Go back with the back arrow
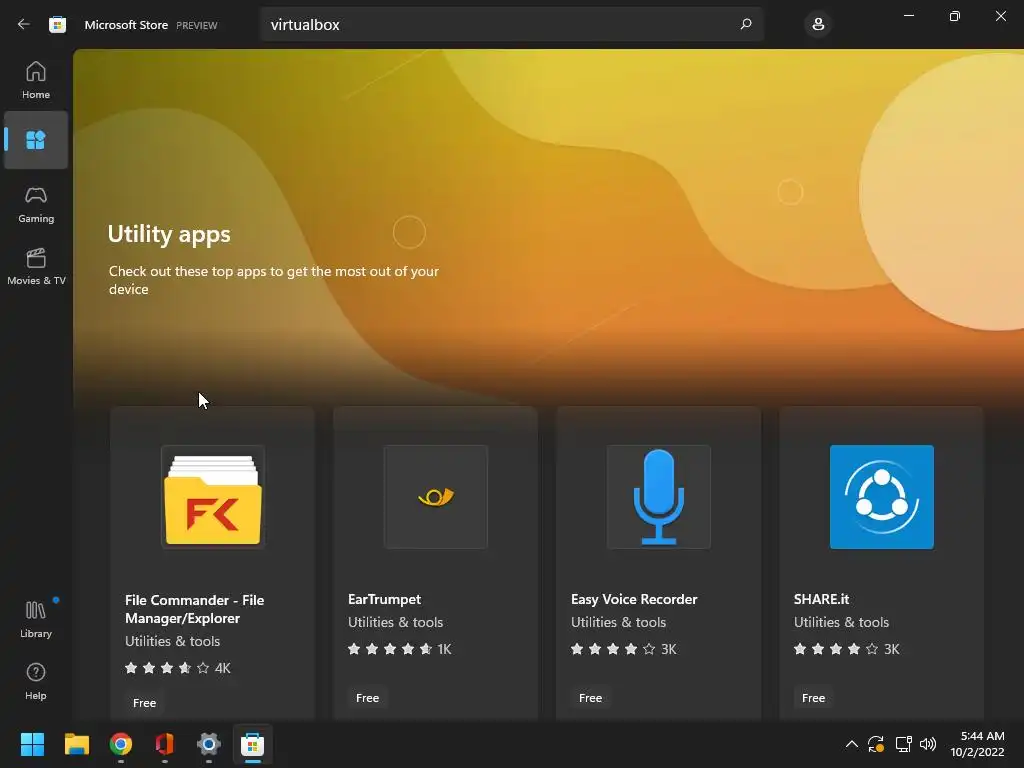1024x768 pixels. coord(24,24)
